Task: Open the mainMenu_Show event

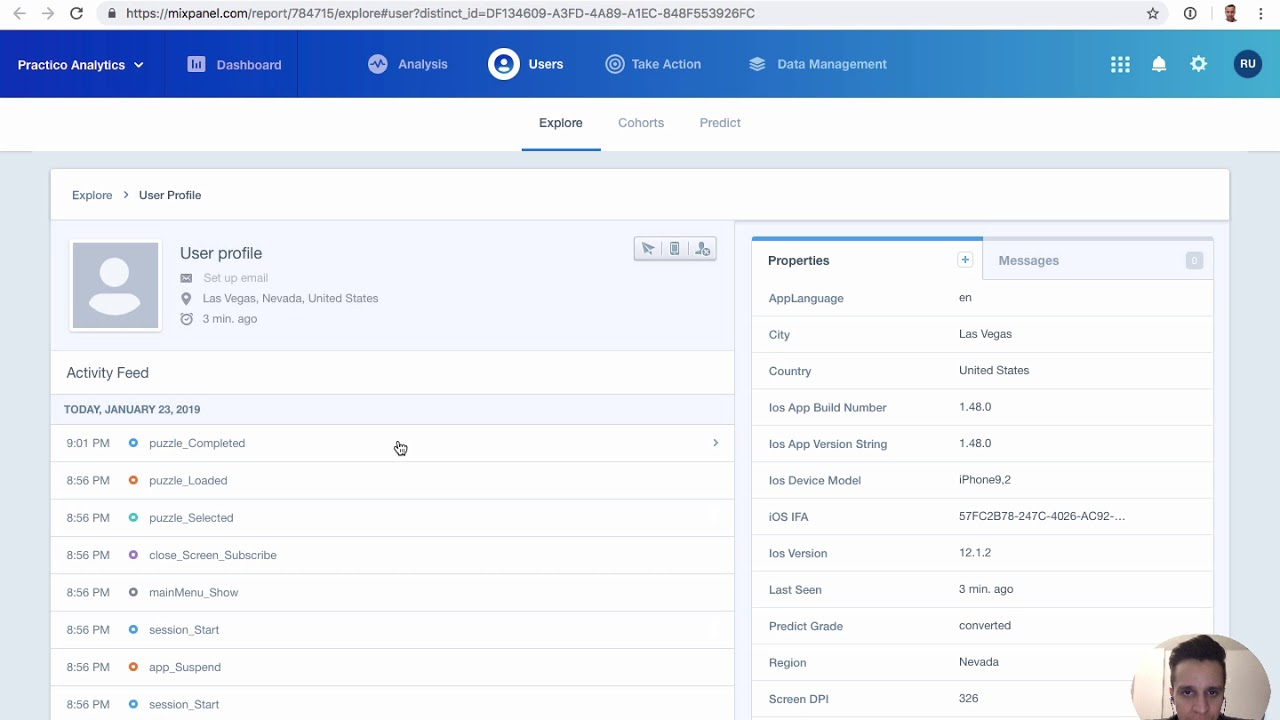Action: [392, 592]
